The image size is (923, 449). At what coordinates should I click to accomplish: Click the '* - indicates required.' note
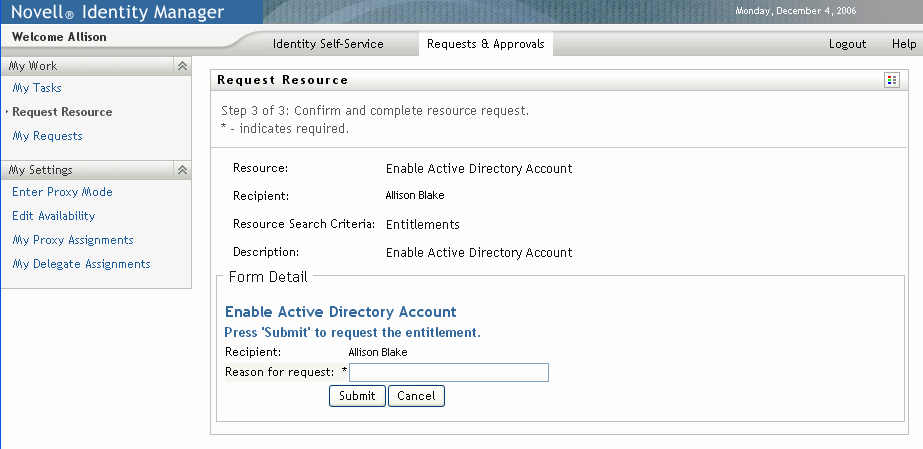(x=285, y=129)
